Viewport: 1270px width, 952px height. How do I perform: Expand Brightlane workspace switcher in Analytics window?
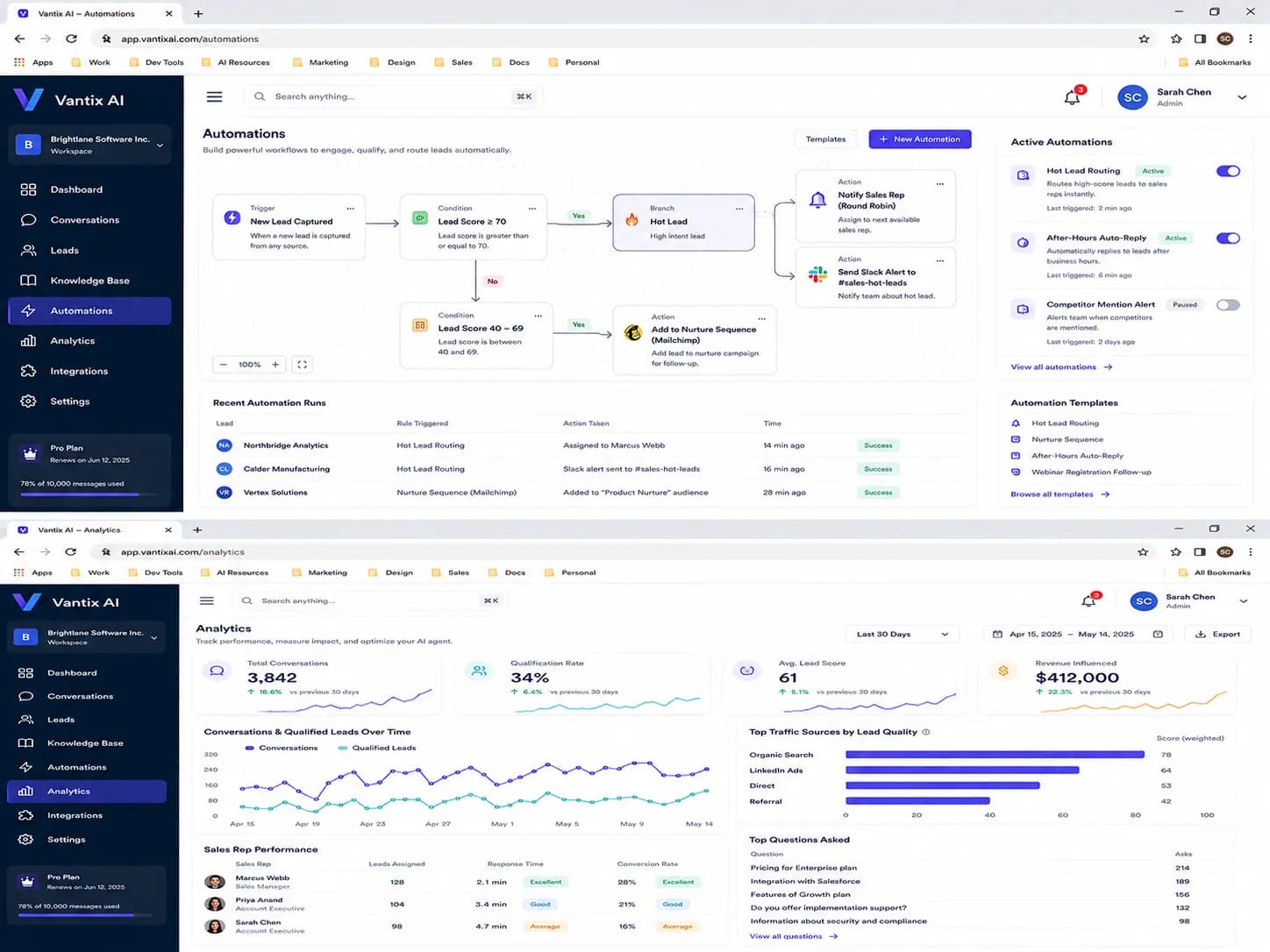click(x=88, y=637)
